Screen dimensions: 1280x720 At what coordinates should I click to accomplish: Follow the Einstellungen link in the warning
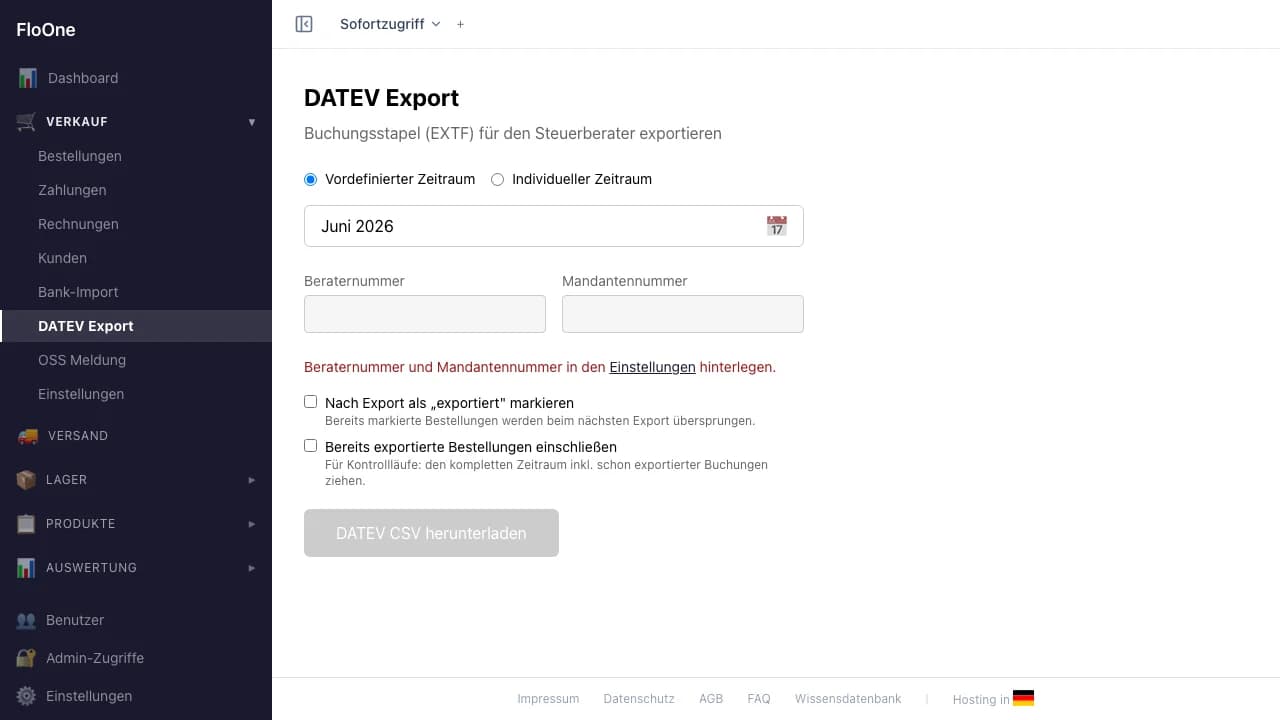pos(652,367)
